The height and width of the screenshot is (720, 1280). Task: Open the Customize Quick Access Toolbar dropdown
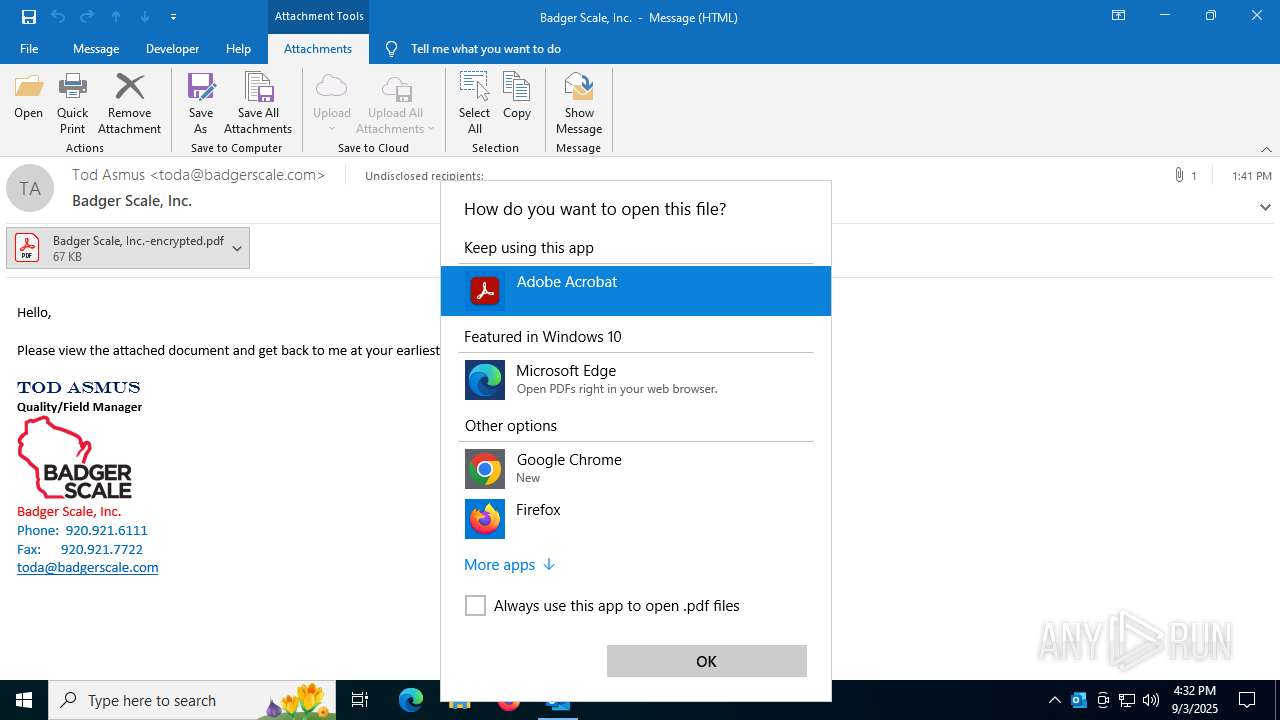pos(174,17)
